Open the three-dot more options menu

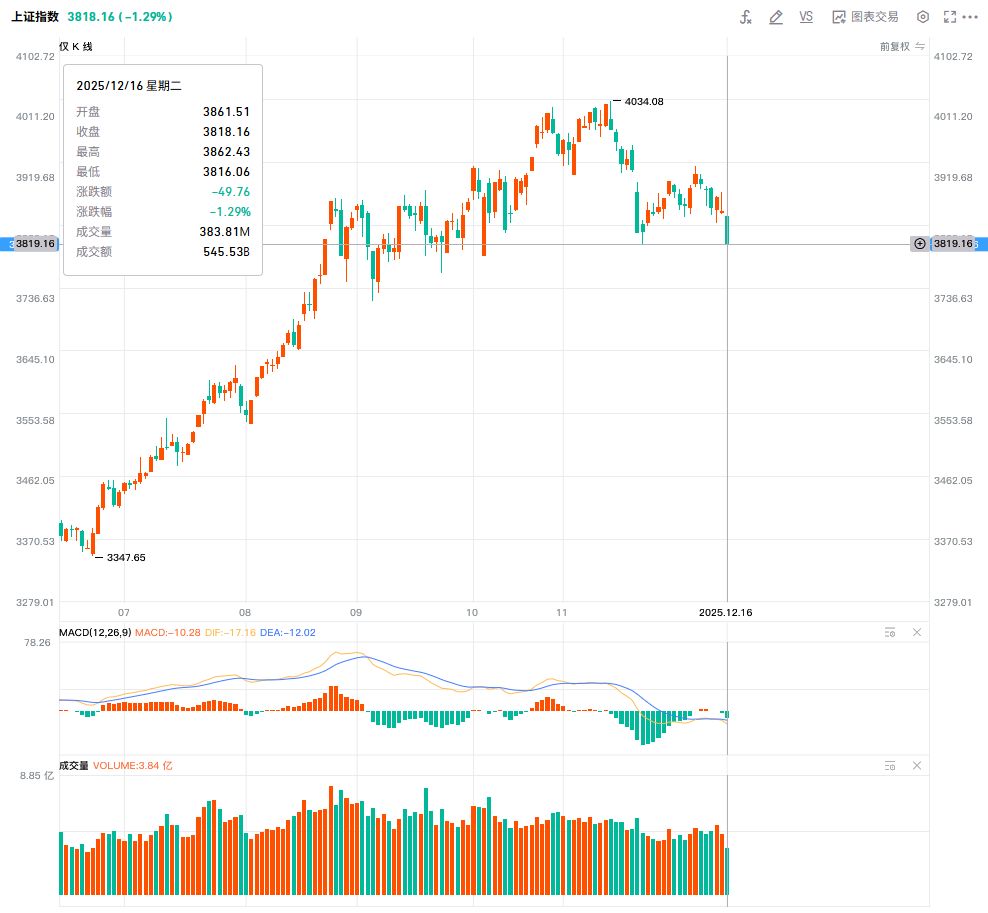coord(970,17)
